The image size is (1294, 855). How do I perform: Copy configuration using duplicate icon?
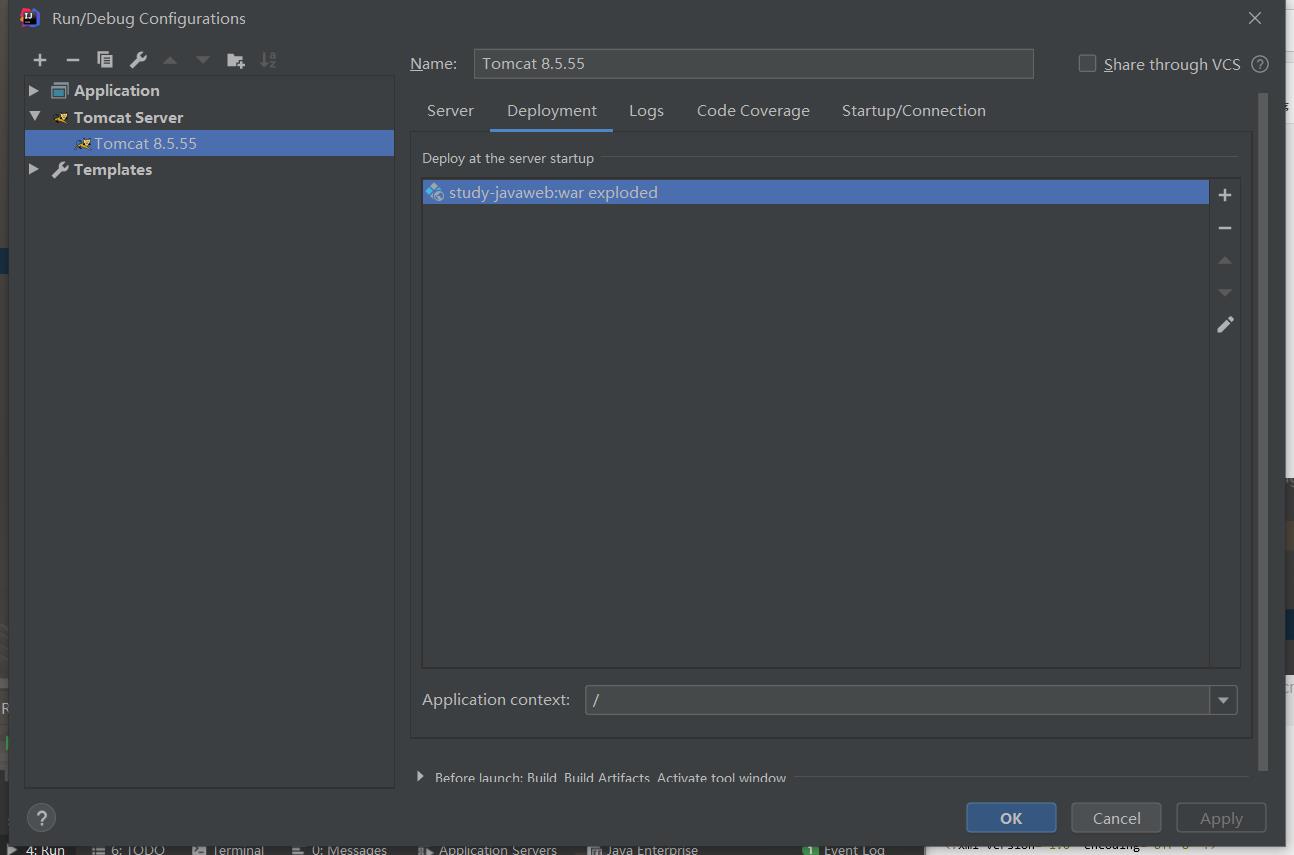105,60
